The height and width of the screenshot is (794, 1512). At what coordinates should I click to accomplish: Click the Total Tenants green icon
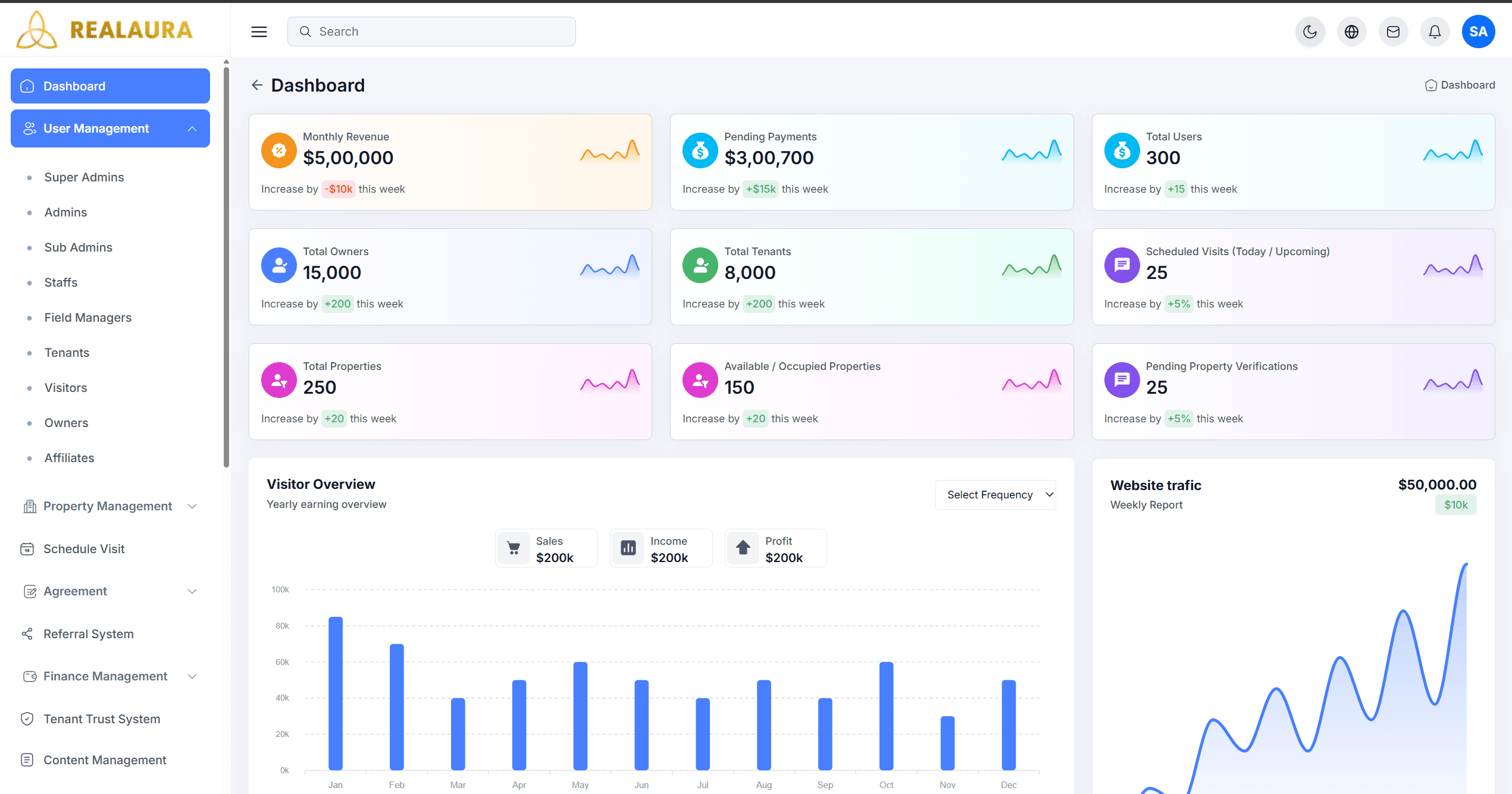tap(700, 265)
